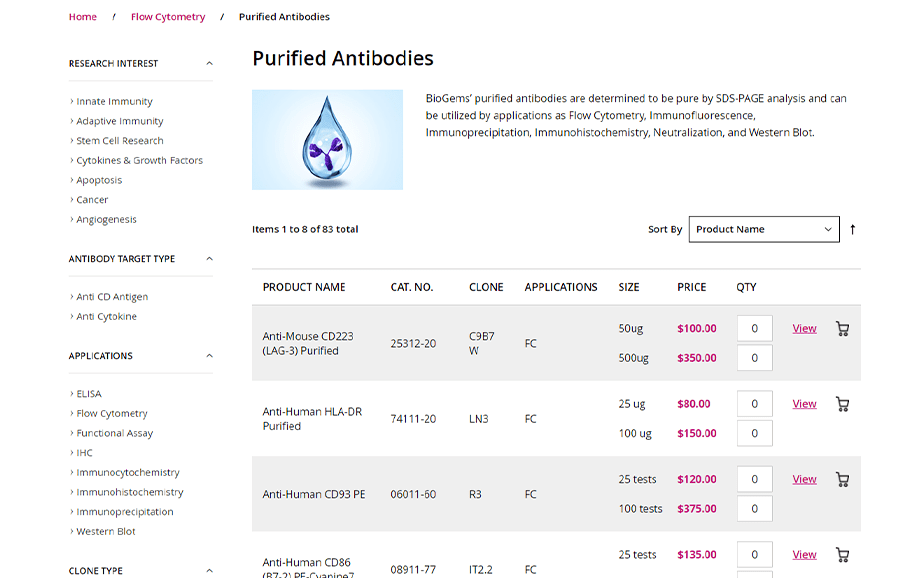Collapse the Research Interest section
This screenshot has width=924, height=578.
[x=209, y=63]
